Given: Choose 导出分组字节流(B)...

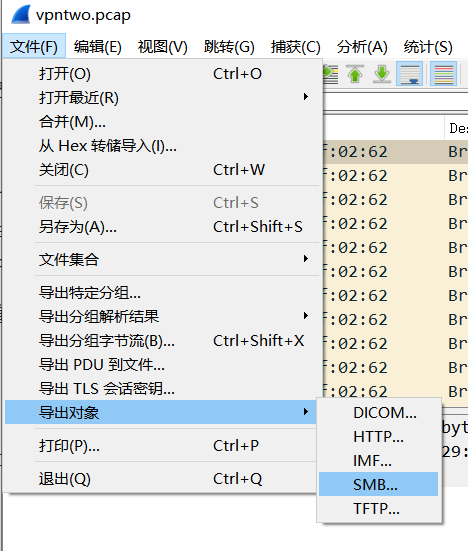Looking at the screenshot, I should [163, 341].
